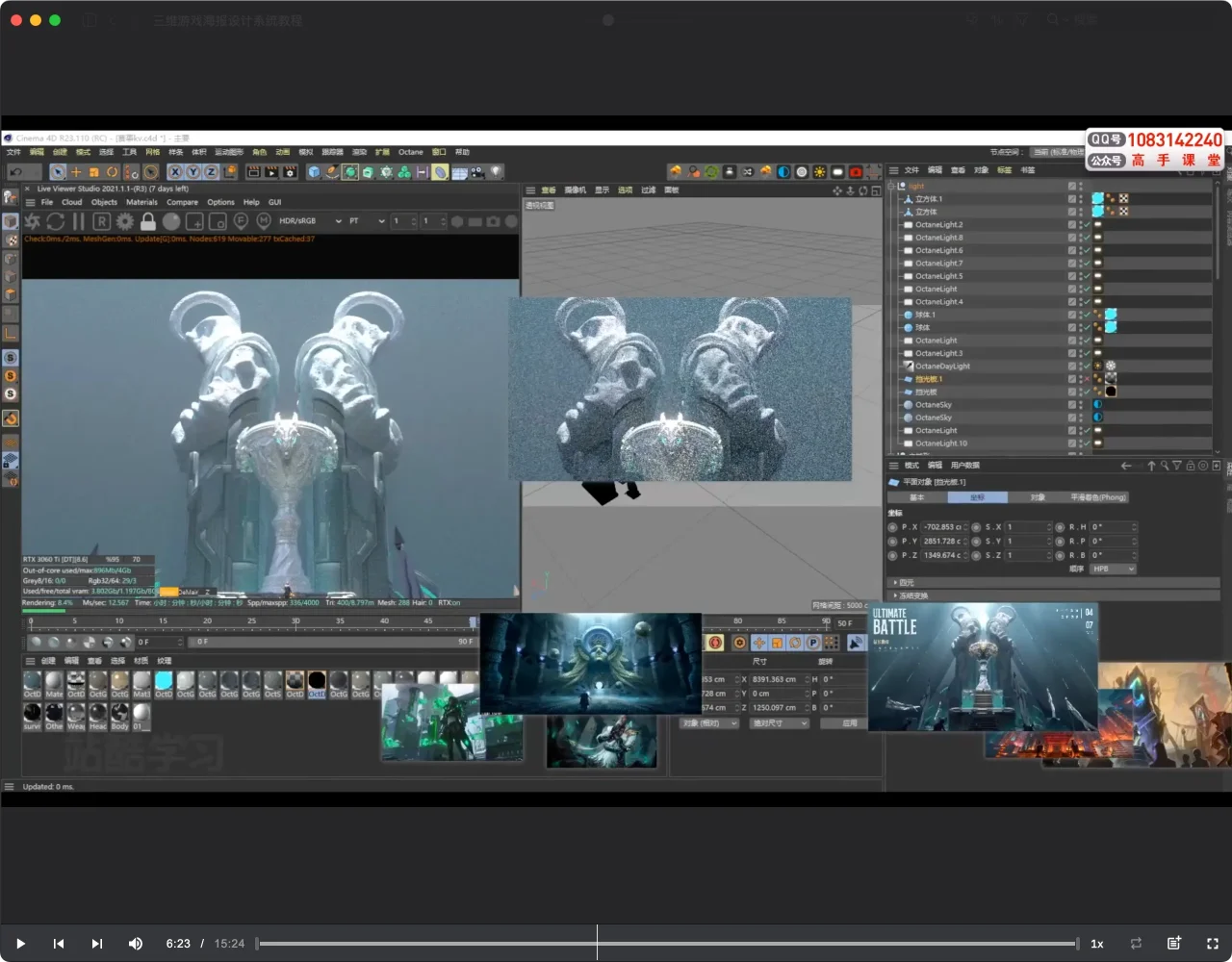Click the P.X position input field
This screenshot has height=962, width=1232.
click(944, 527)
